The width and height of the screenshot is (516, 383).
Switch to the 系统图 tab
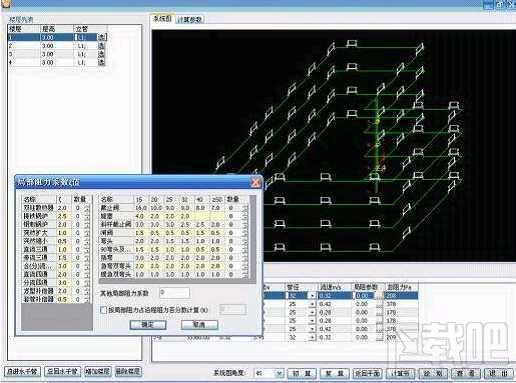[162, 19]
